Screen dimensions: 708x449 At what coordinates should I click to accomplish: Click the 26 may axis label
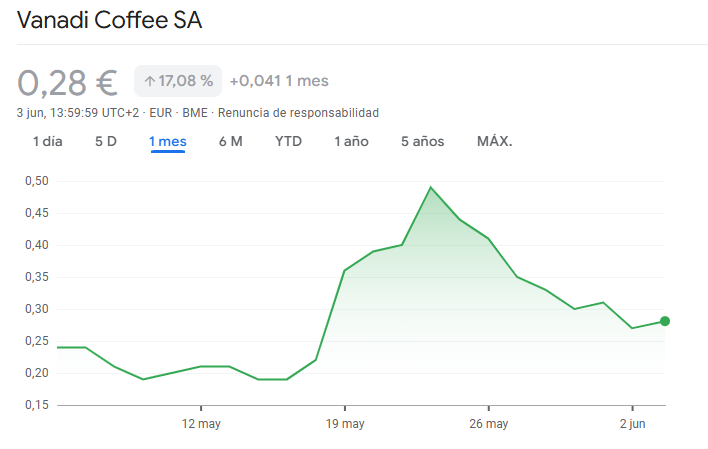488,424
